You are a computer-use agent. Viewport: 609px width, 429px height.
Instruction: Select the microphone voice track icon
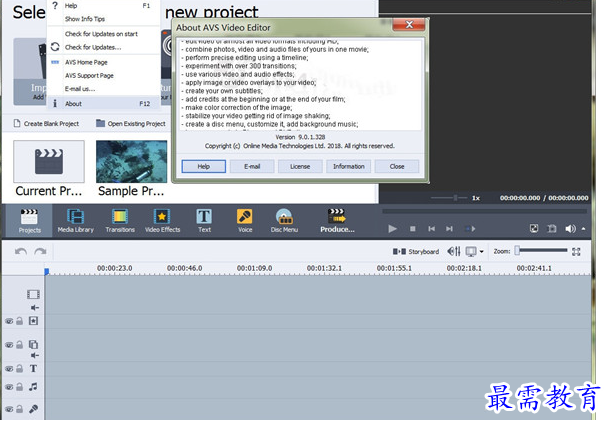click(x=33, y=409)
